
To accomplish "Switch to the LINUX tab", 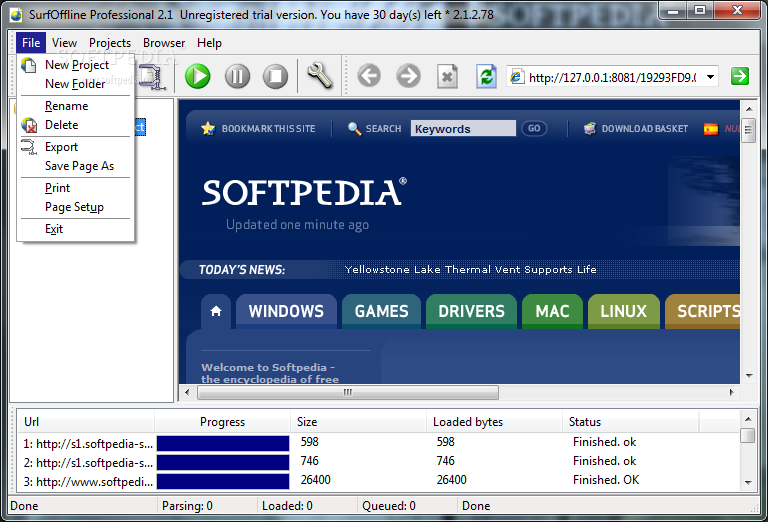I will tap(624, 311).
